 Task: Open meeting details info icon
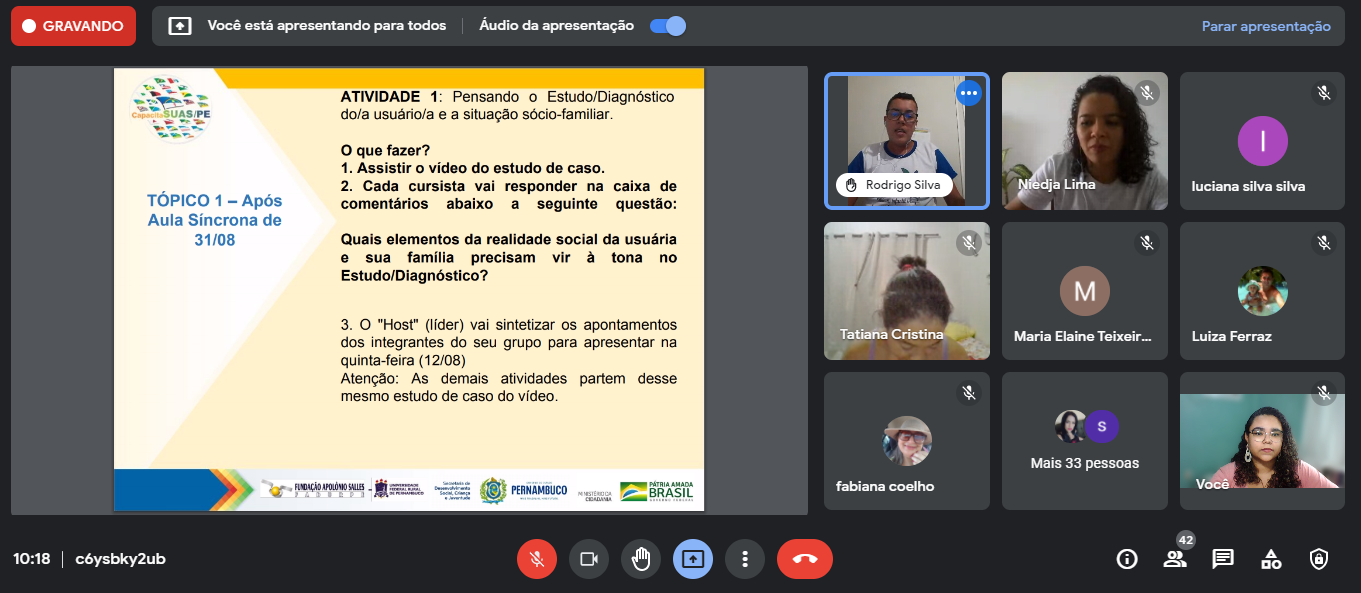(x=1127, y=559)
